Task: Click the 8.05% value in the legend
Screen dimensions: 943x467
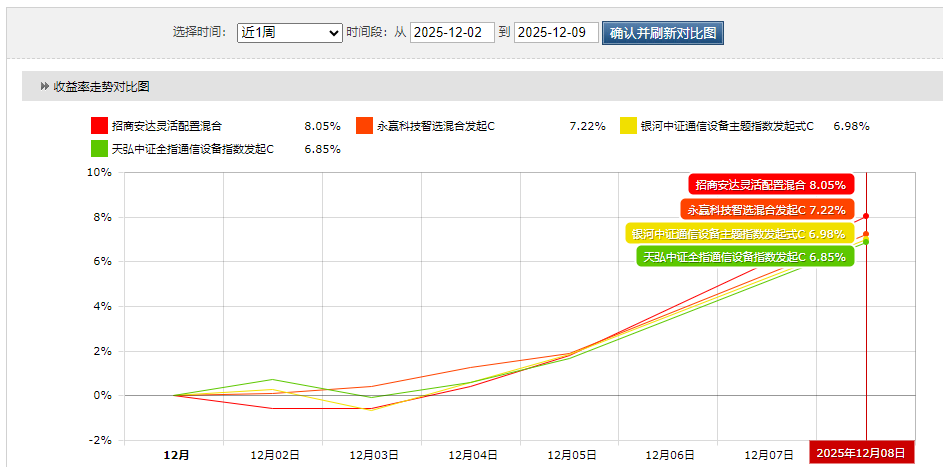Action: pos(322,126)
